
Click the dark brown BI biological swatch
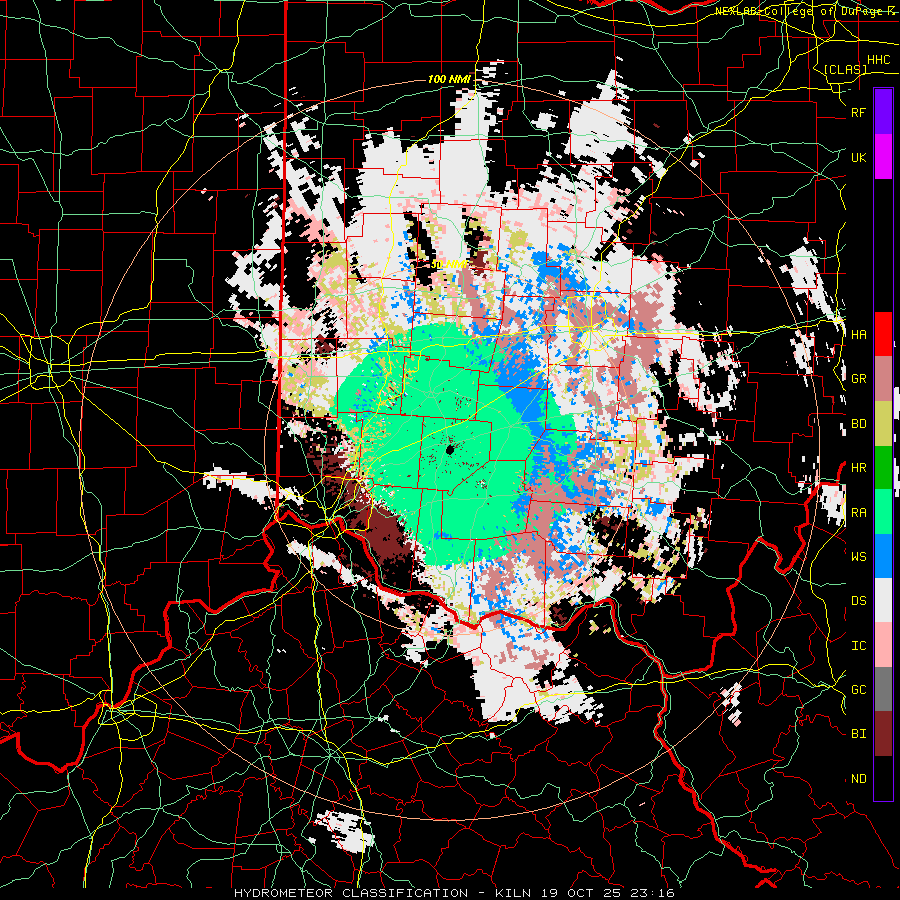(x=883, y=734)
